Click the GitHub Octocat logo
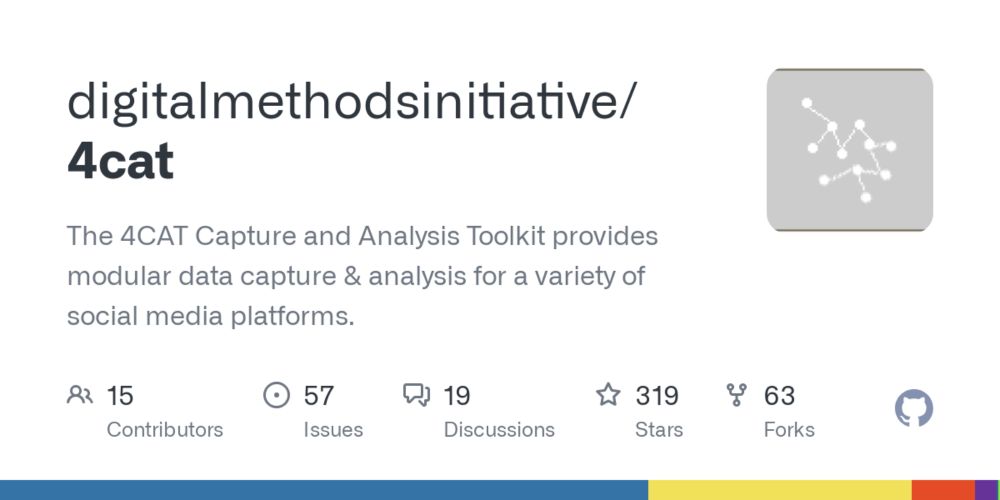Screen dimensions: 1000x500 coord(914,408)
